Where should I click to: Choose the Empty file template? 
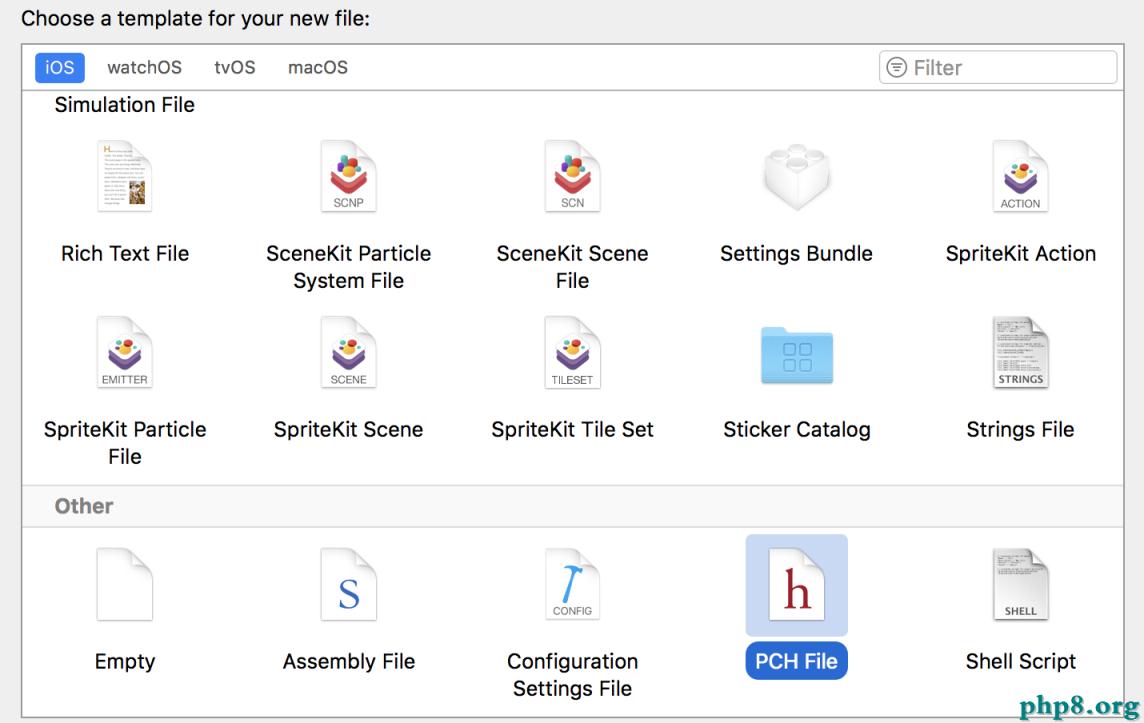[125, 585]
